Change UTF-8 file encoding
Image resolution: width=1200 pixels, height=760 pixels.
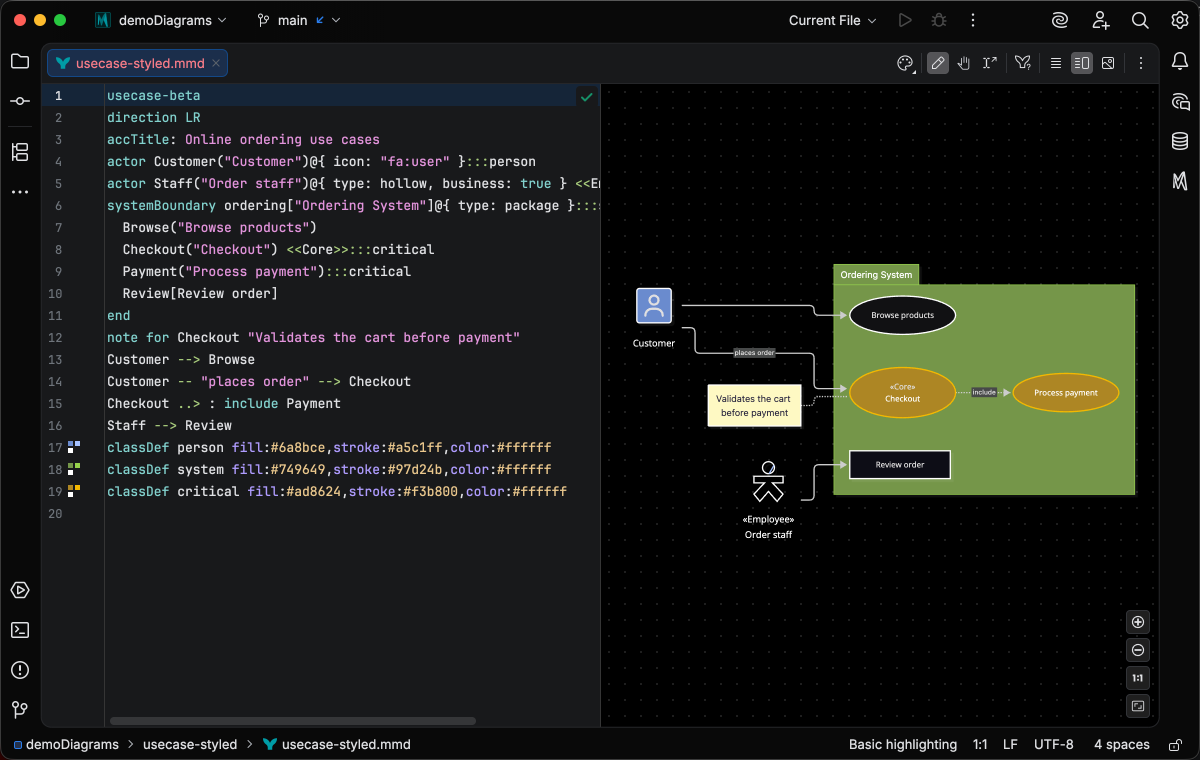pos(1054,744)
